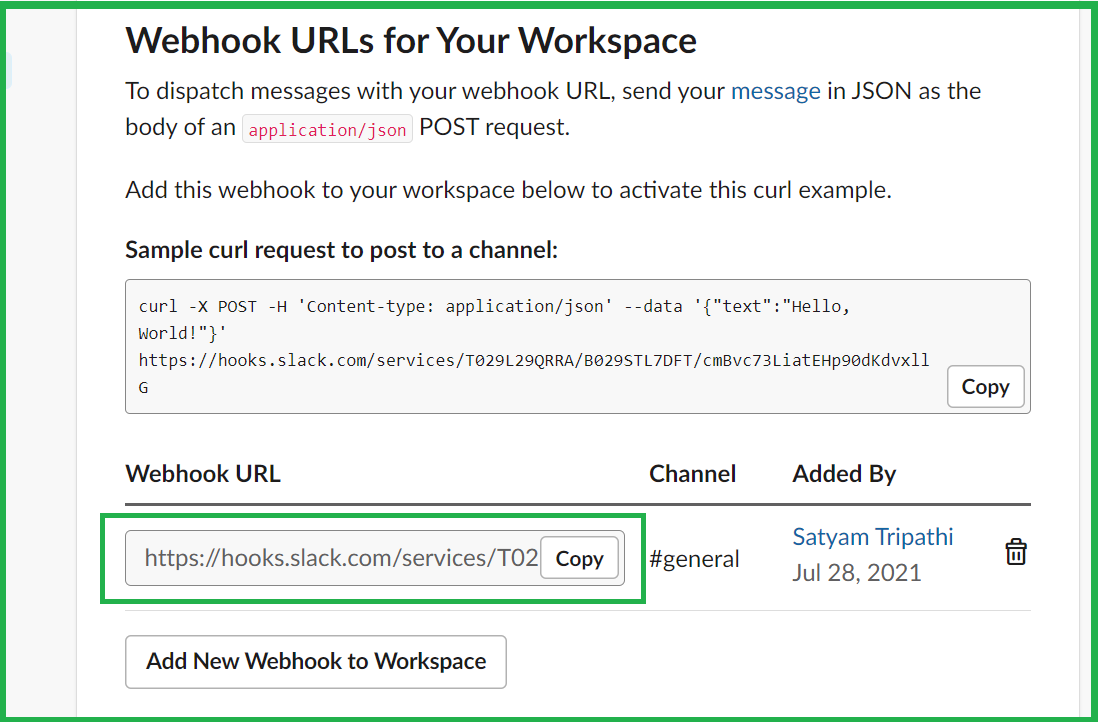Open the 'message' documentation link
1098x722 pixels.
click(x=775, y=91)
